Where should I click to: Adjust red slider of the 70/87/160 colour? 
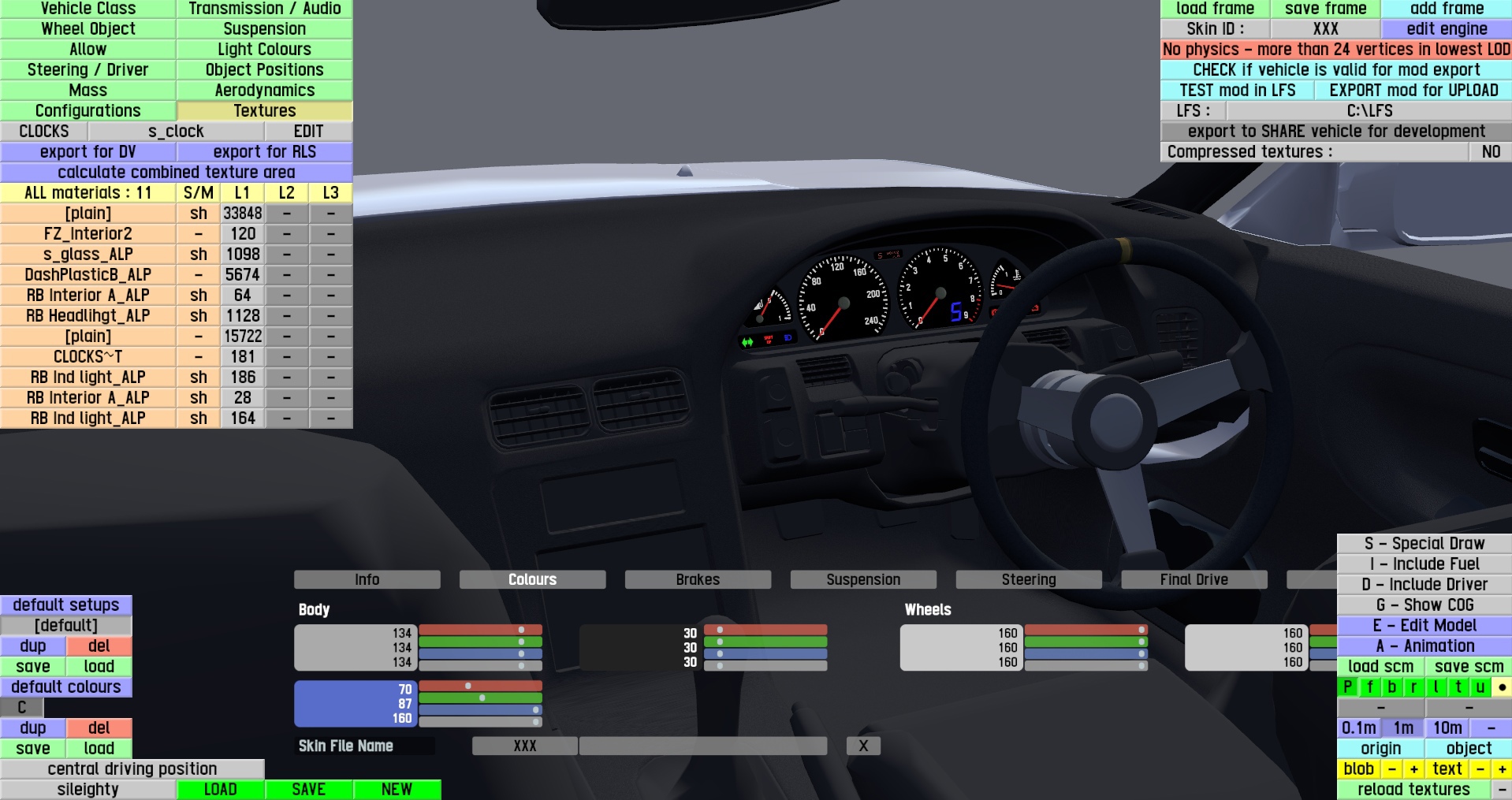[x=480, y=687]
